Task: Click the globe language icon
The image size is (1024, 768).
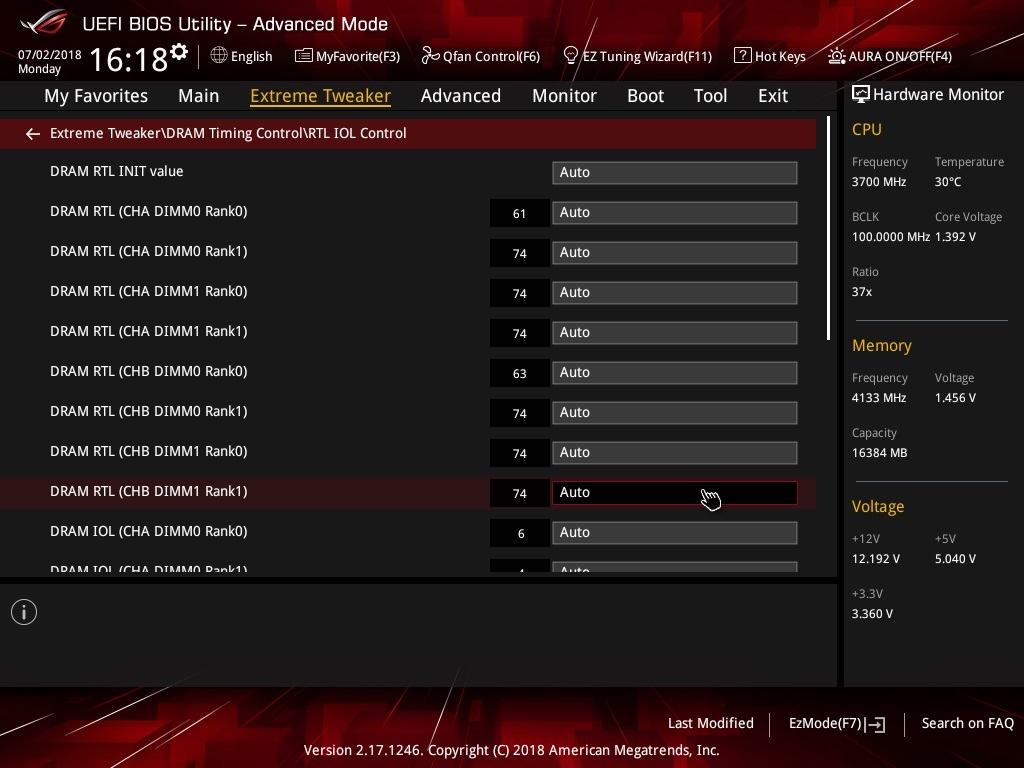Action: click(219, 56)
